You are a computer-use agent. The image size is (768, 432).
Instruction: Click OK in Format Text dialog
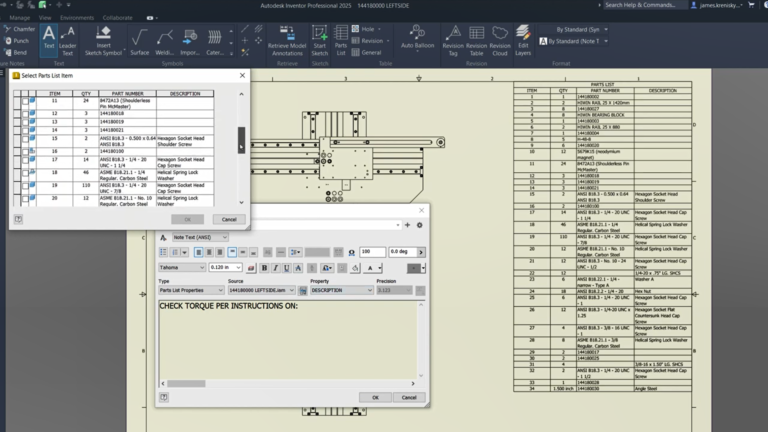click(375, 397)
